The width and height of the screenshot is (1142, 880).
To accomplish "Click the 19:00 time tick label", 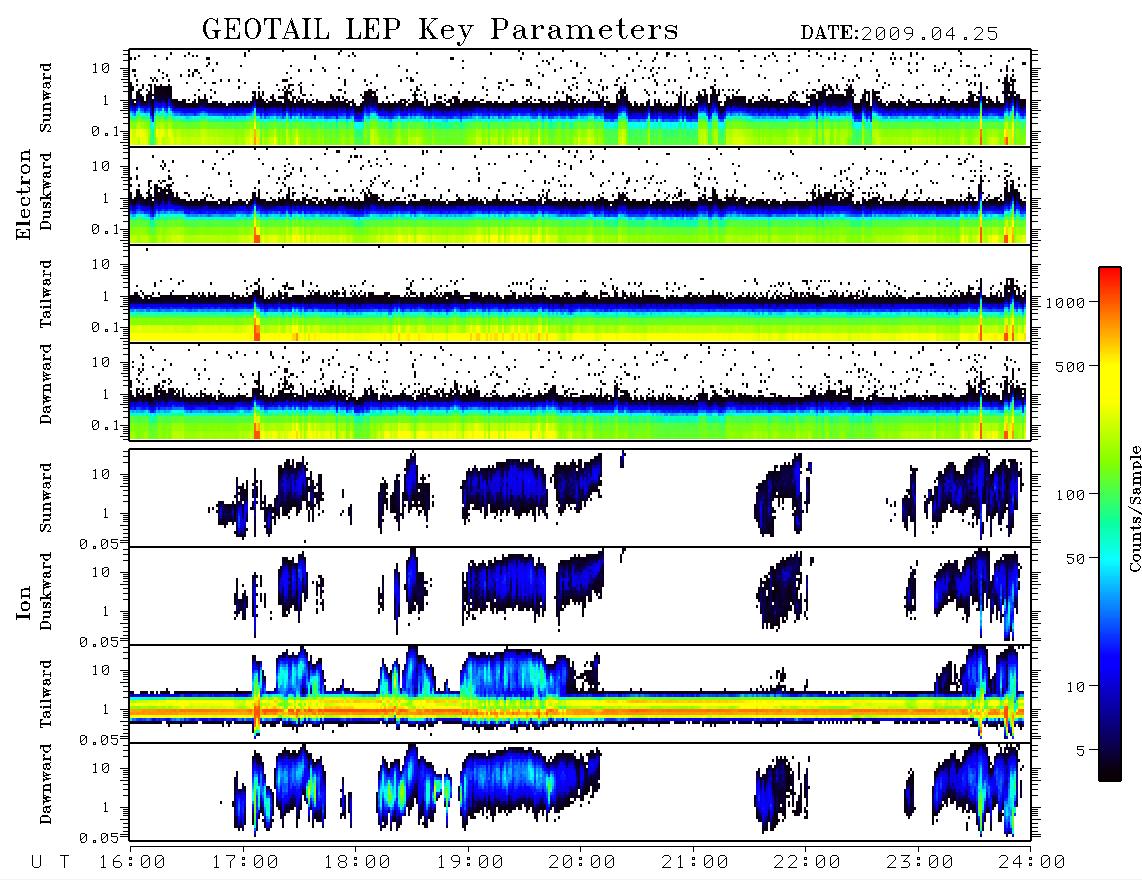I will point(470,862).
